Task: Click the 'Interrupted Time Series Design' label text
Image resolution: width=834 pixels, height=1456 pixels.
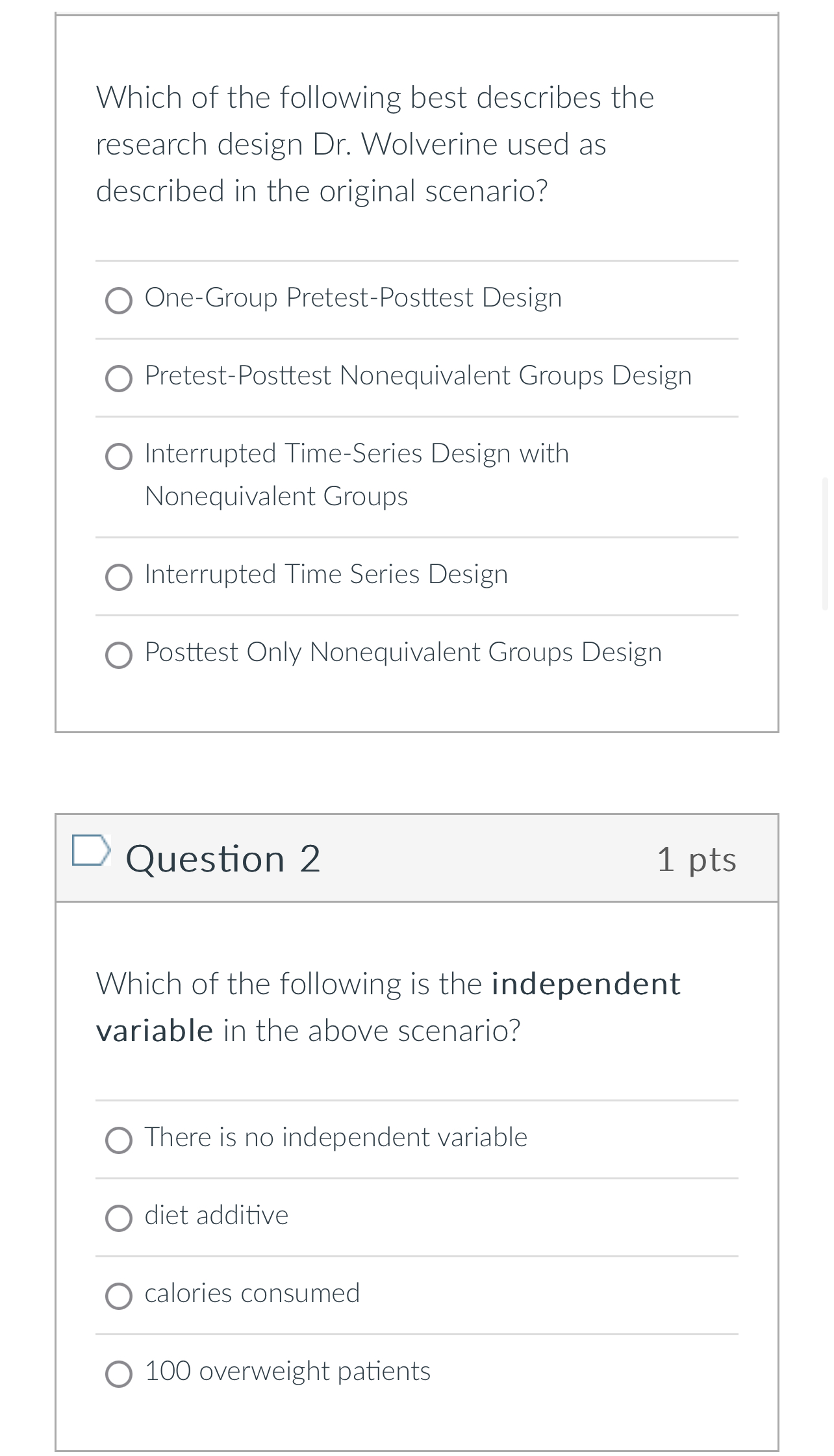Action: (326, 574)
